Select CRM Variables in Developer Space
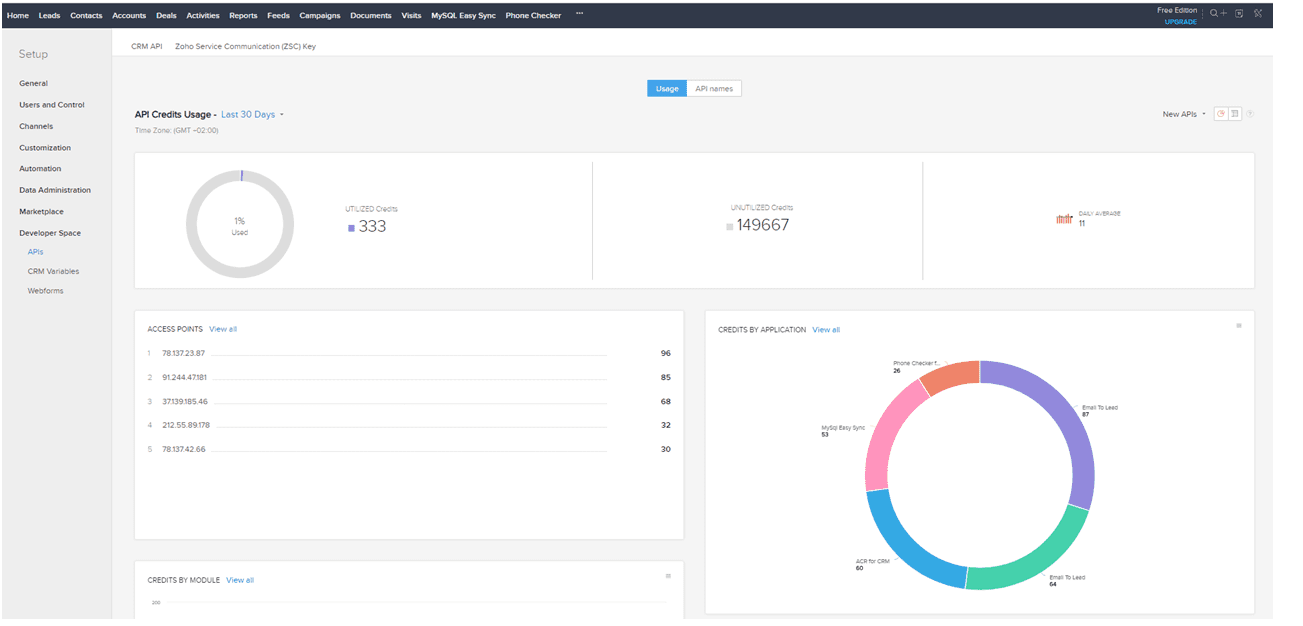The image size is (1303, 626). click(x=53, y=271)
